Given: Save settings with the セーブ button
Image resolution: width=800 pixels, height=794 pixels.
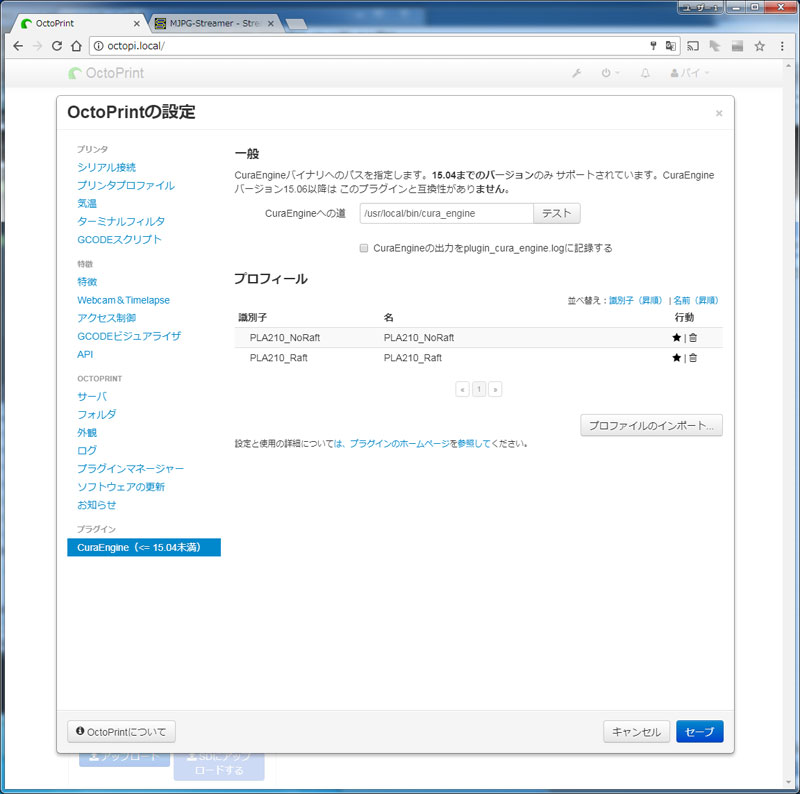Looking at the screenshot, I should pyautogui.click(x=699, y=732).
